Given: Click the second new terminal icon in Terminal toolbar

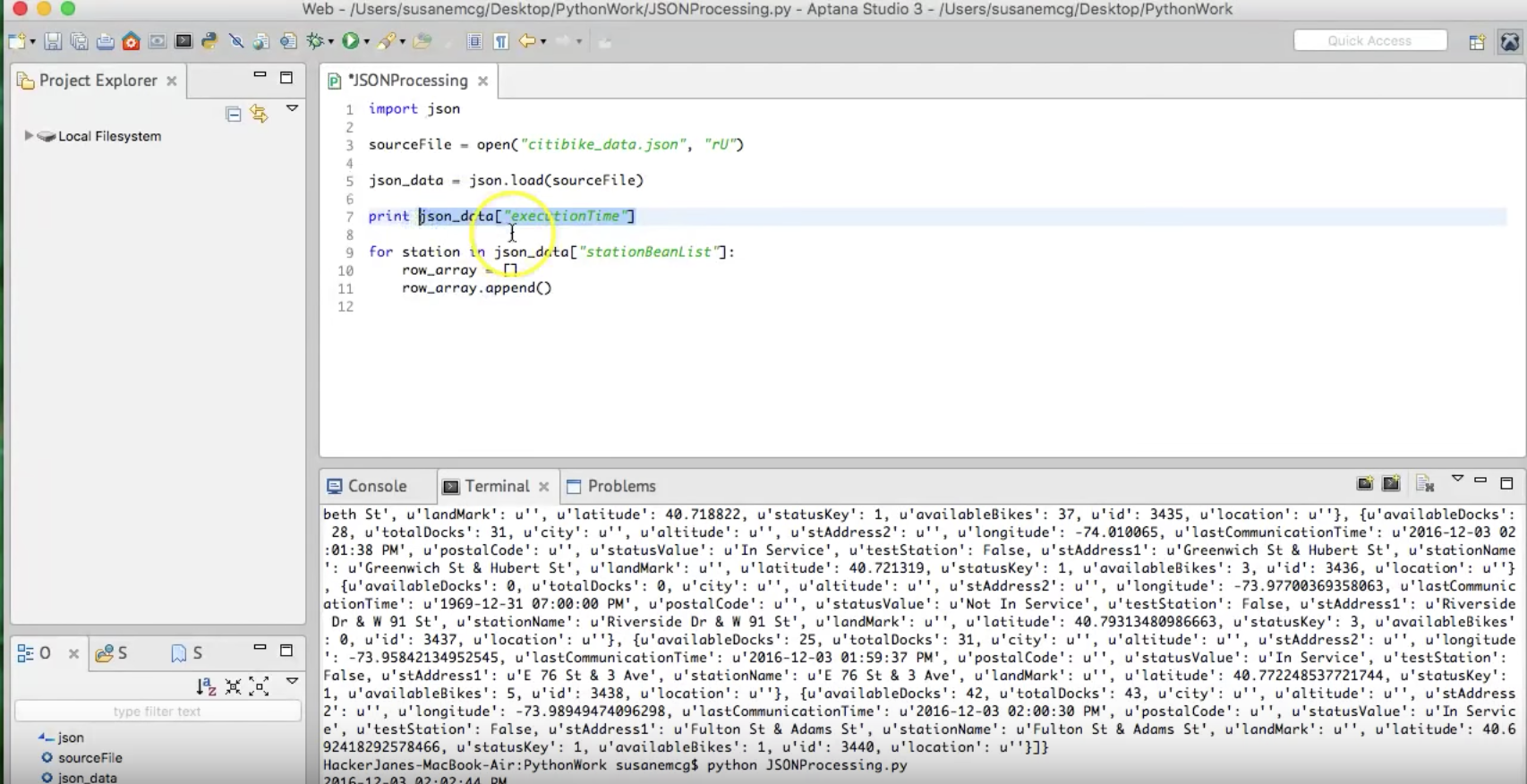Looking at the screenshot, I should 1391,483.
